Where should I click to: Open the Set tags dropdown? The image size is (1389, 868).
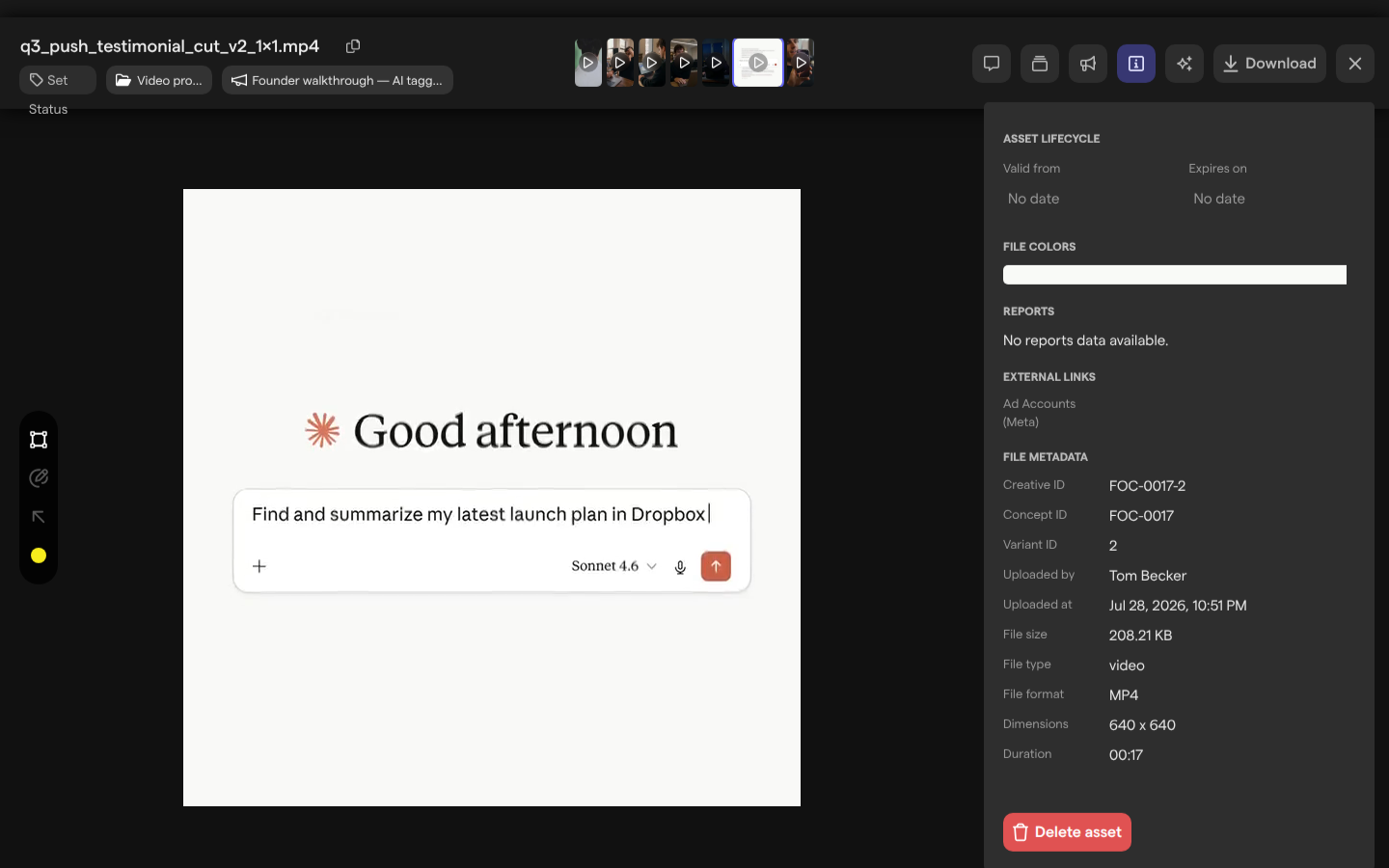[58, 80]
